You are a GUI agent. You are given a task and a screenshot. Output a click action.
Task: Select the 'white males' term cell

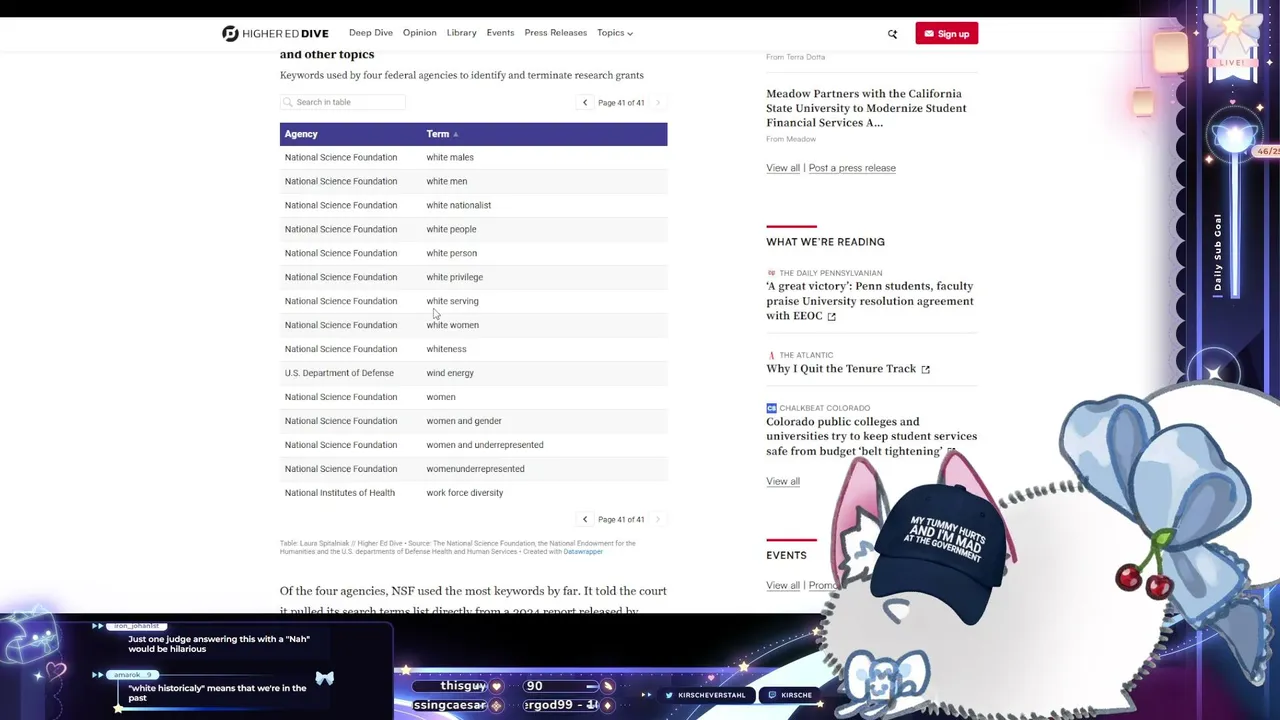click(450, 157)
